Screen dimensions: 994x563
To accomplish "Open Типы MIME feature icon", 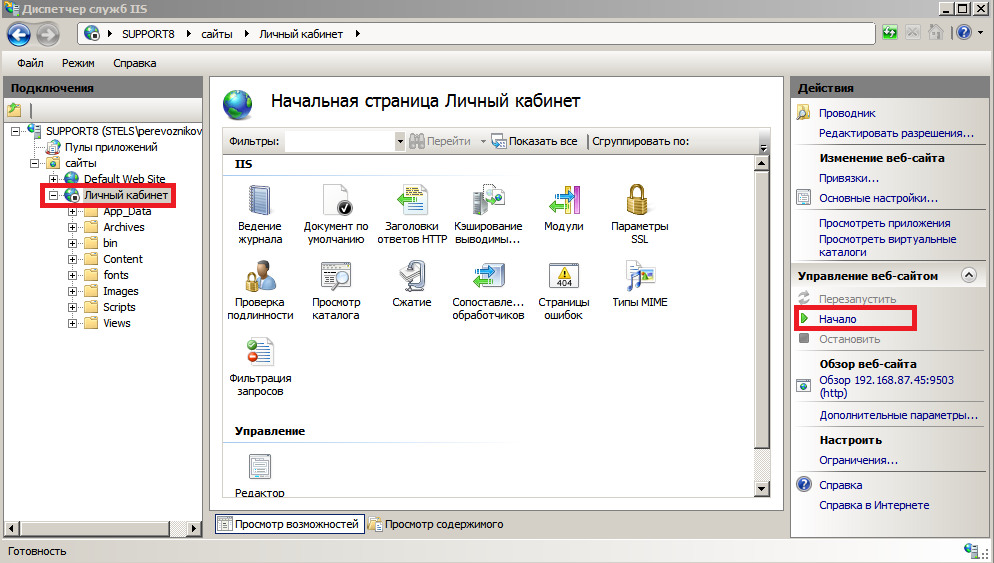I will click(640, 285).
